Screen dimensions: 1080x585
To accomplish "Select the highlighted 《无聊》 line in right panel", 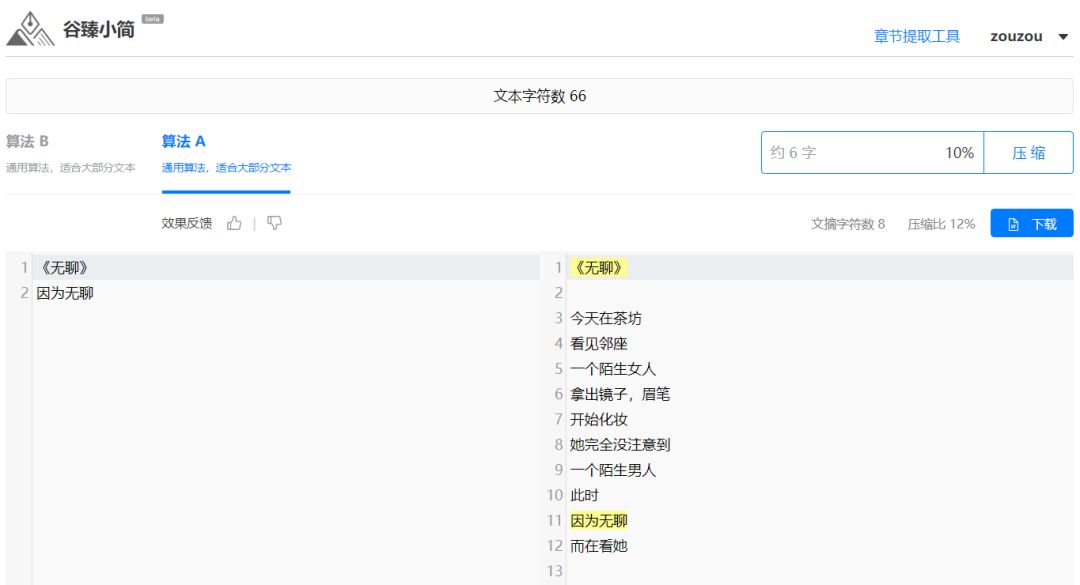I will click(598, 266).
